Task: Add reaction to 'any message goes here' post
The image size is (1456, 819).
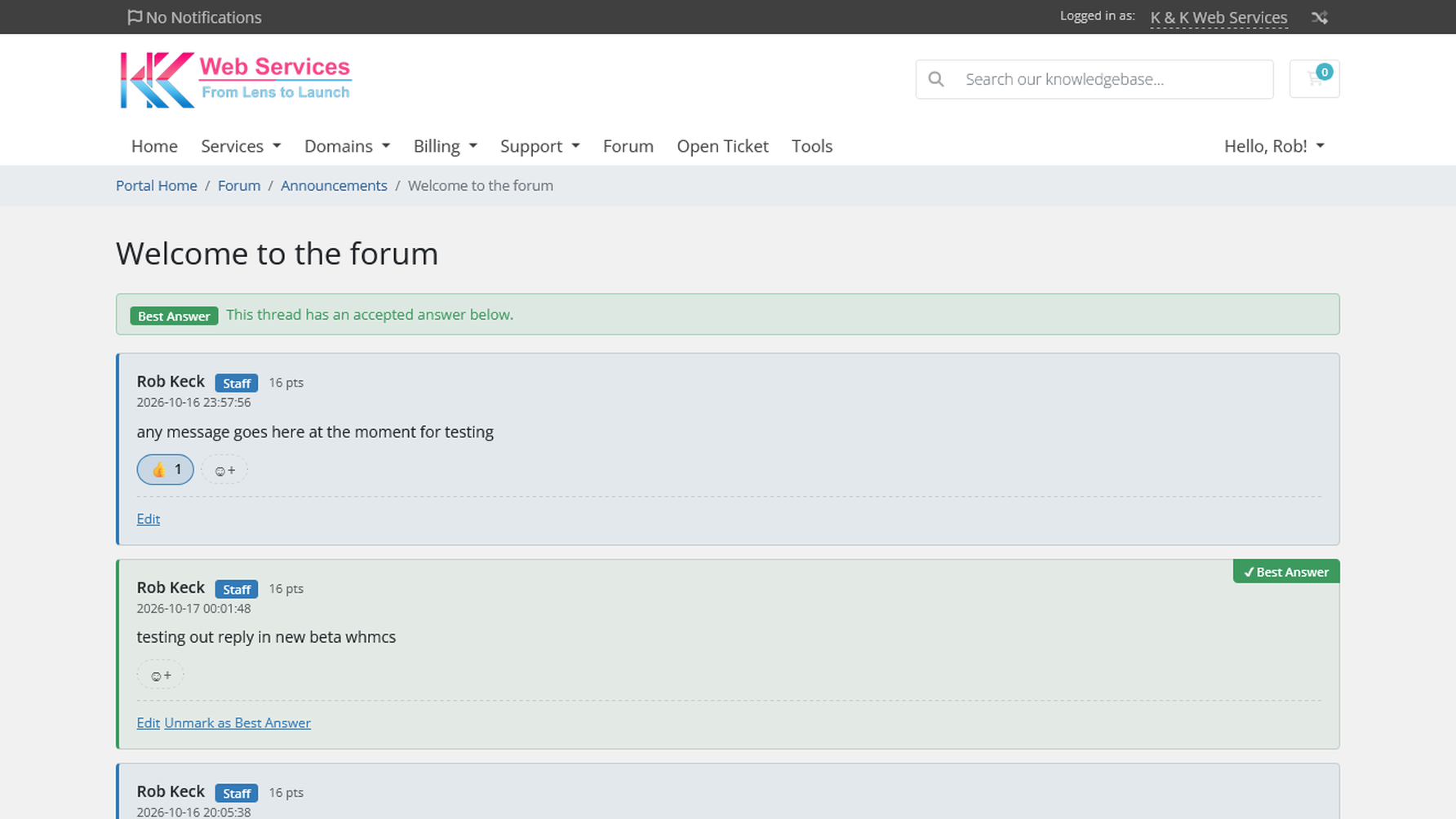Action: [224, 470]
